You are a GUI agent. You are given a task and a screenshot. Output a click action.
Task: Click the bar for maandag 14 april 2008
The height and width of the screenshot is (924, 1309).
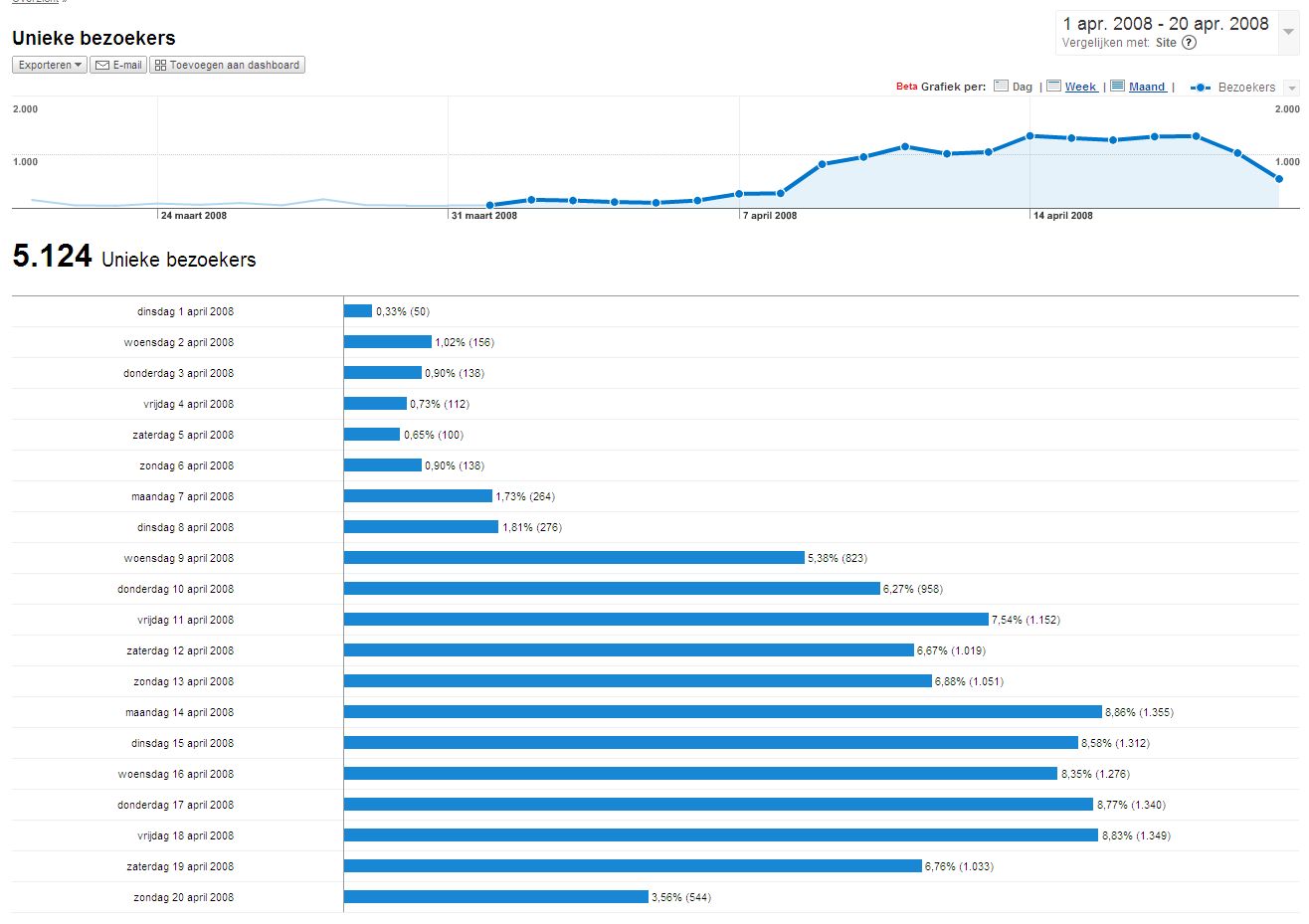pos(722,712)
